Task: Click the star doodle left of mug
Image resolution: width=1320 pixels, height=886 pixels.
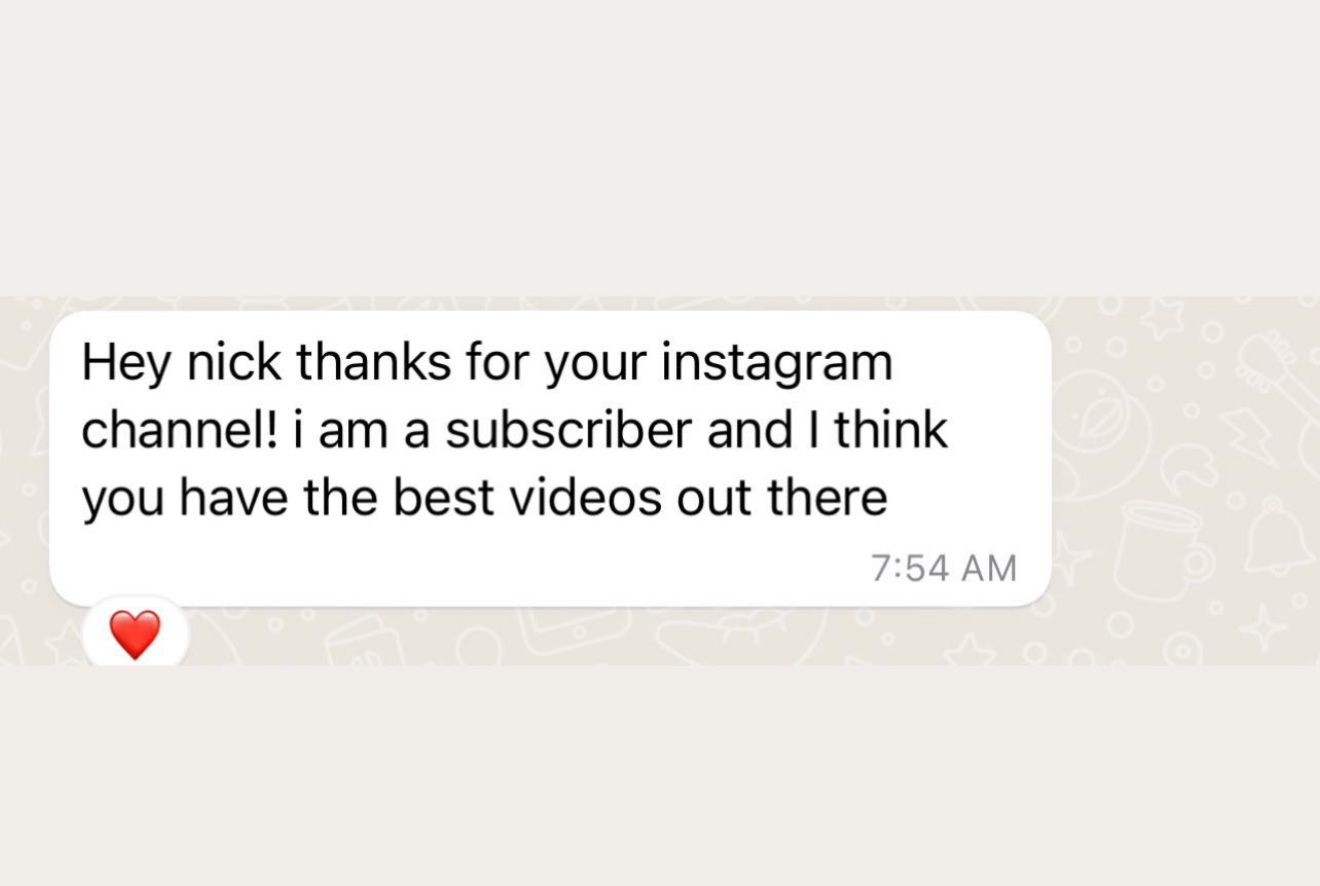Action: tap(1070, 560)
